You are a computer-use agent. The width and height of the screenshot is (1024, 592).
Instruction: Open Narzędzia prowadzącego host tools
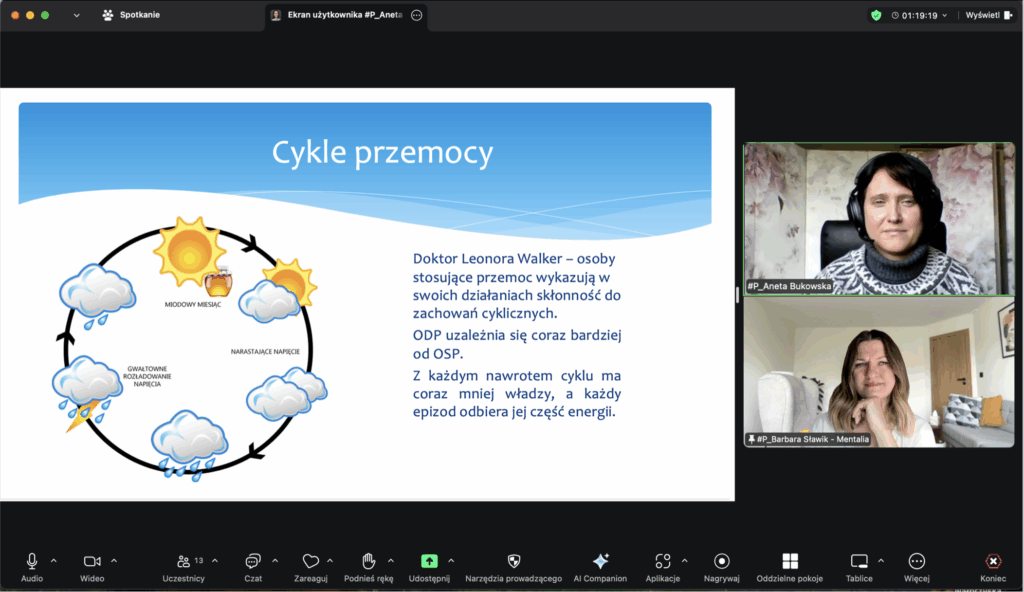[x=513, y=562]
